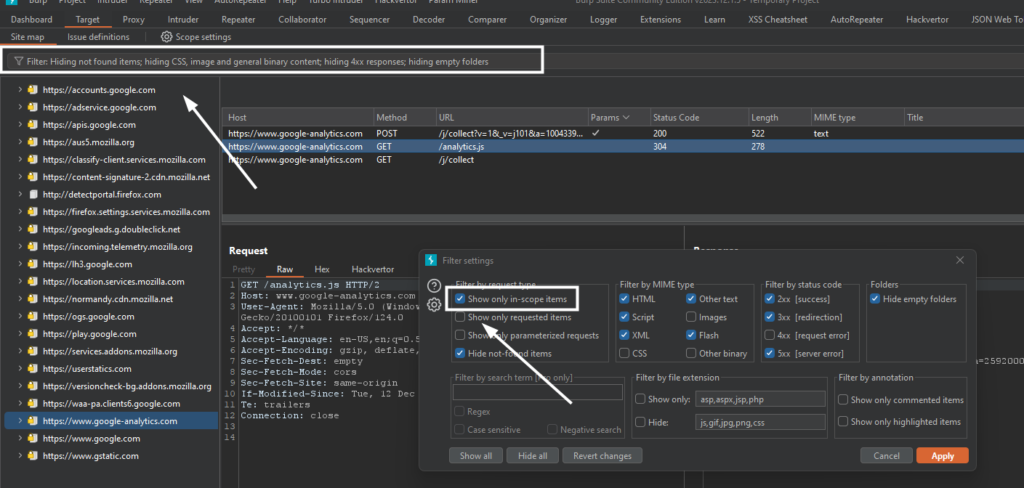Viewport: 1024px width, 488px height.
Task: Click the Show all button
Action: [x=475, y=455]
